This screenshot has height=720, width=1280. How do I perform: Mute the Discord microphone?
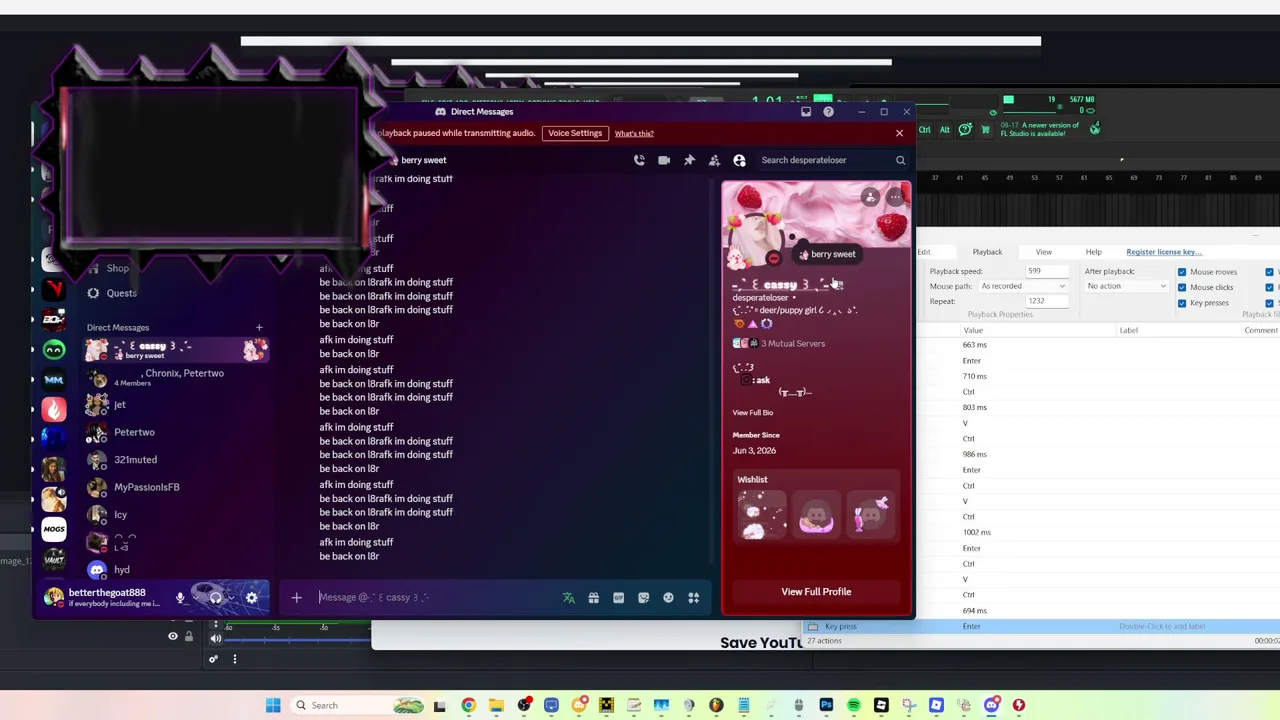[180, 598]
